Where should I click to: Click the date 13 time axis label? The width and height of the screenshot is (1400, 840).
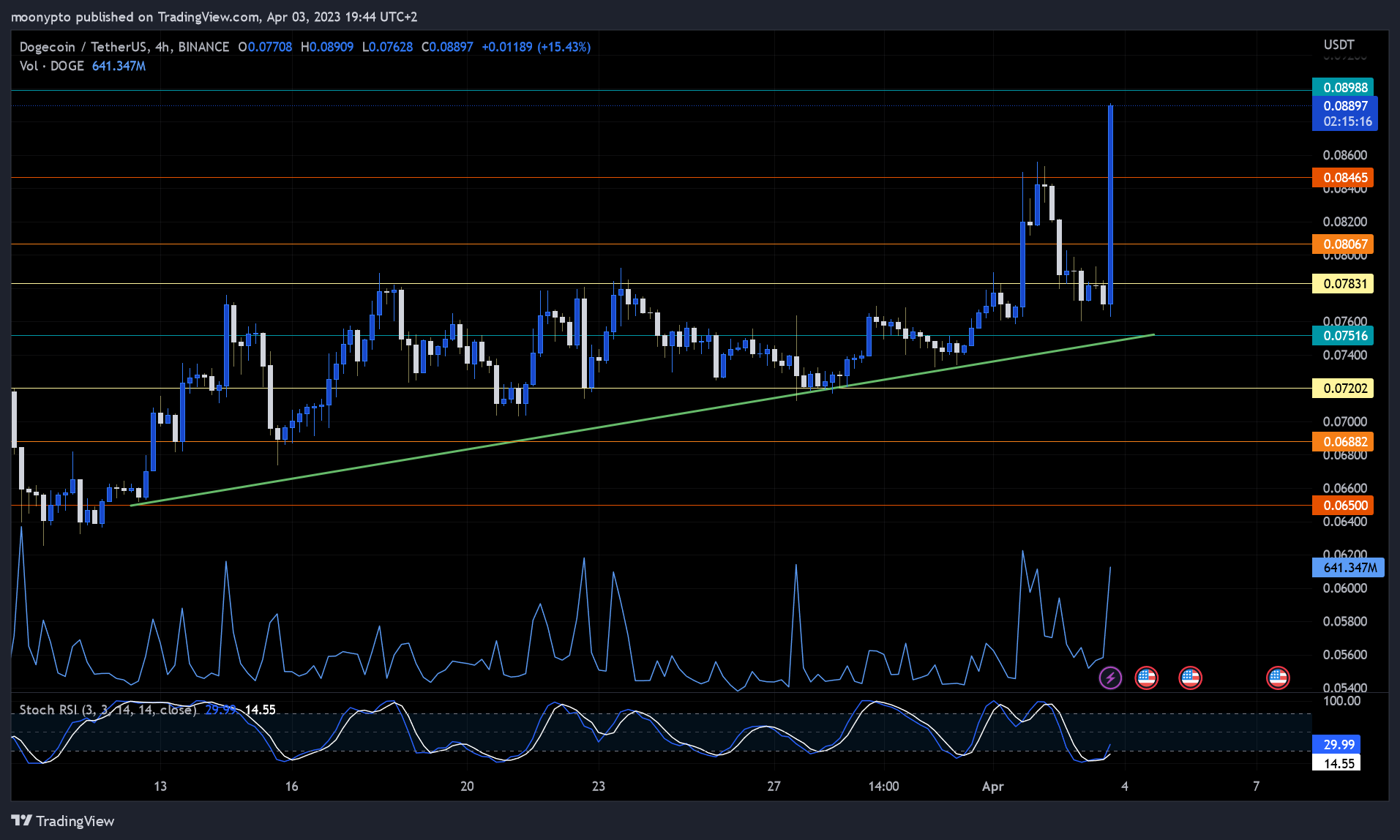tap(160, 787)
